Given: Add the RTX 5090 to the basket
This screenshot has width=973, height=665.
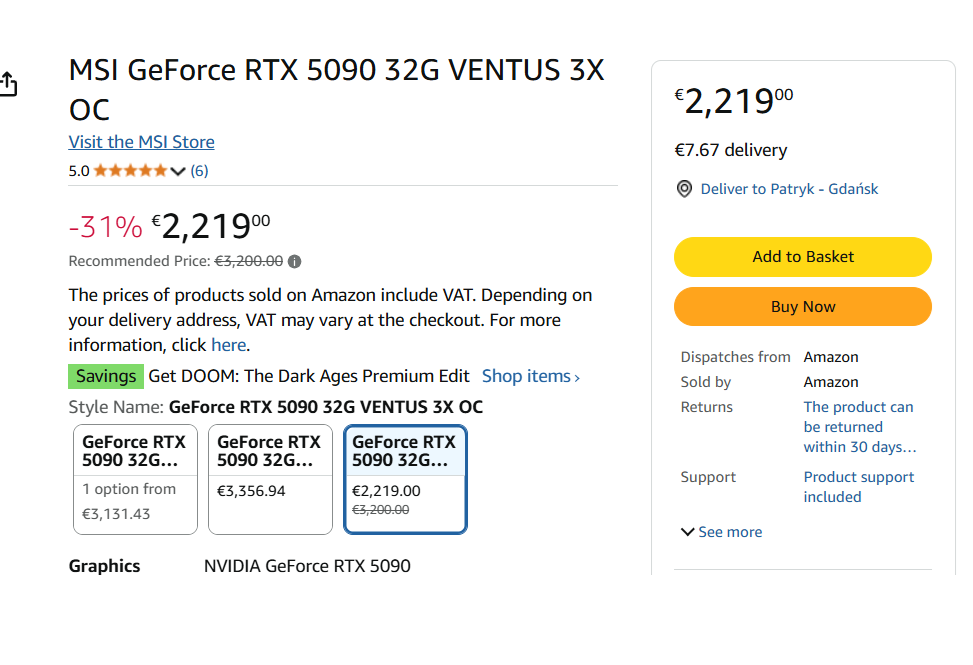Looking at the screenshot, I should click(x=803, y=257).
